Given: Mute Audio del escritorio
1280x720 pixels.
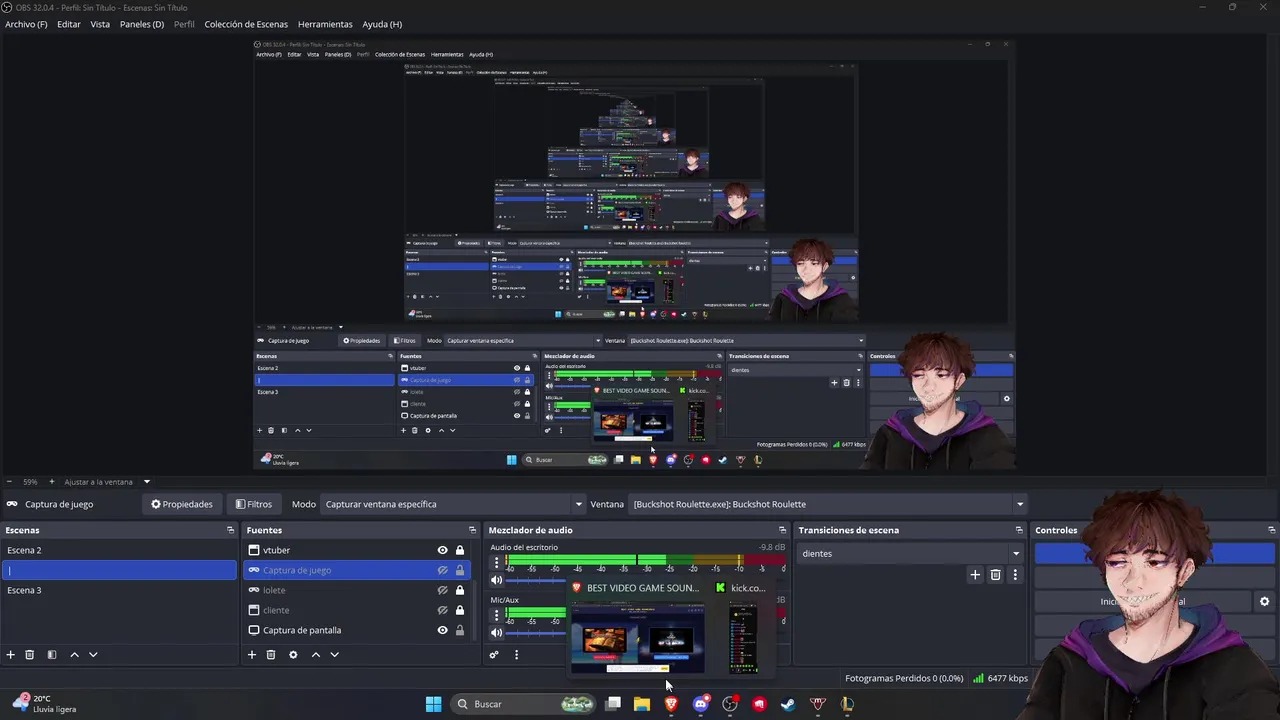Looking at the screenshot, I should 496,580.
